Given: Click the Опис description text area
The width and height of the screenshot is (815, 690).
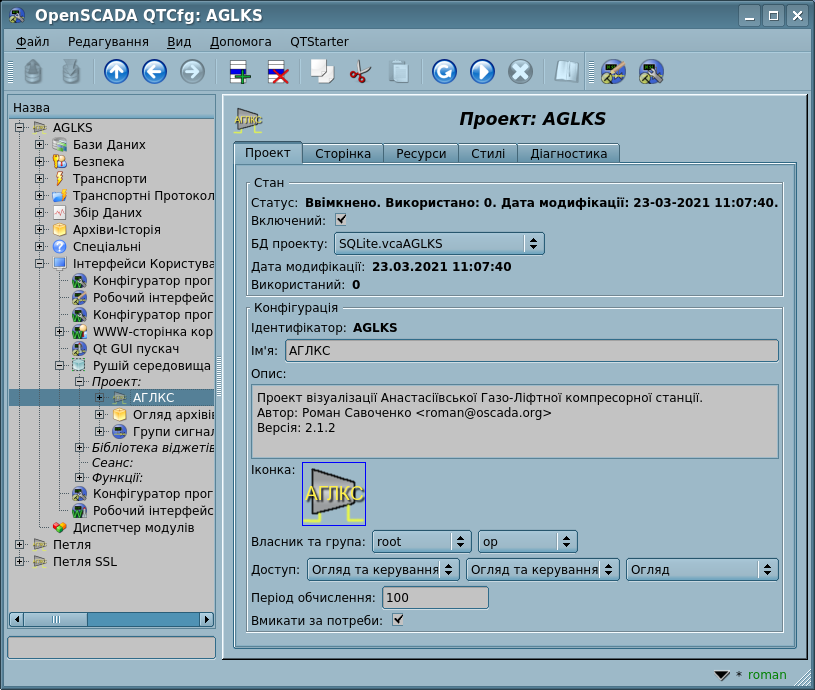Looking at the screenshot, I should (x=515, y=421).
